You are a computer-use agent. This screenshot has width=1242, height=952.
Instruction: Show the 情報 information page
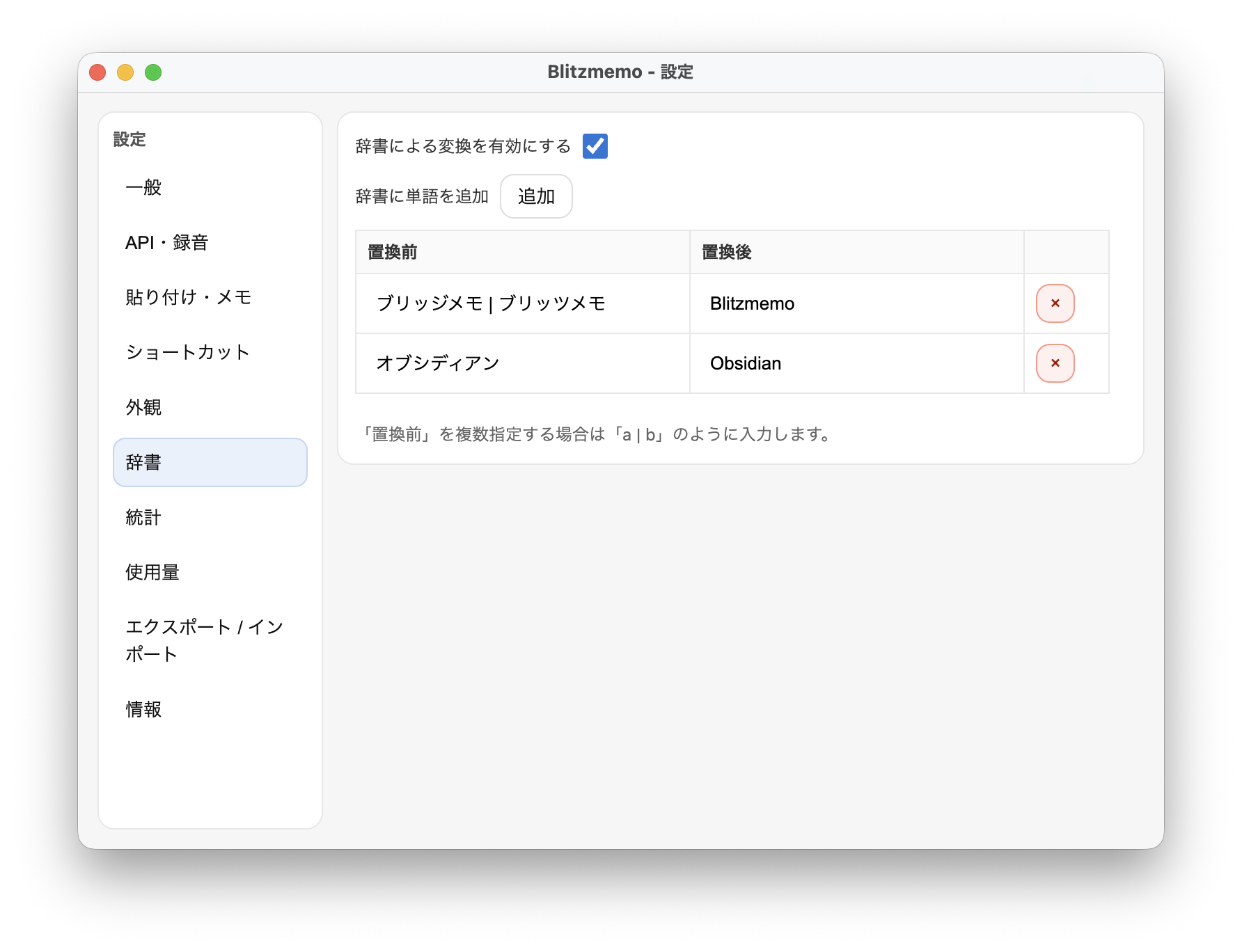[x=143, y=710]
